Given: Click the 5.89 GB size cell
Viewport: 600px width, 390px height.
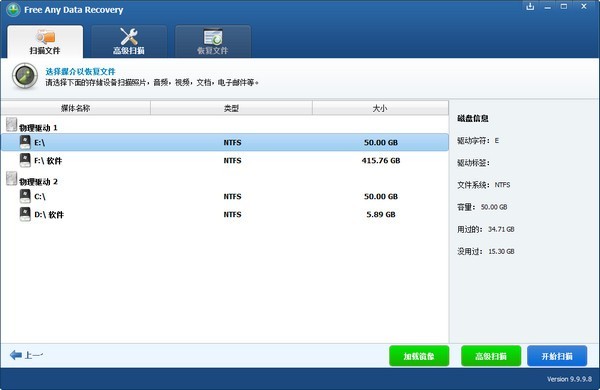Looking at the screenshot, I should pos(381,214).
